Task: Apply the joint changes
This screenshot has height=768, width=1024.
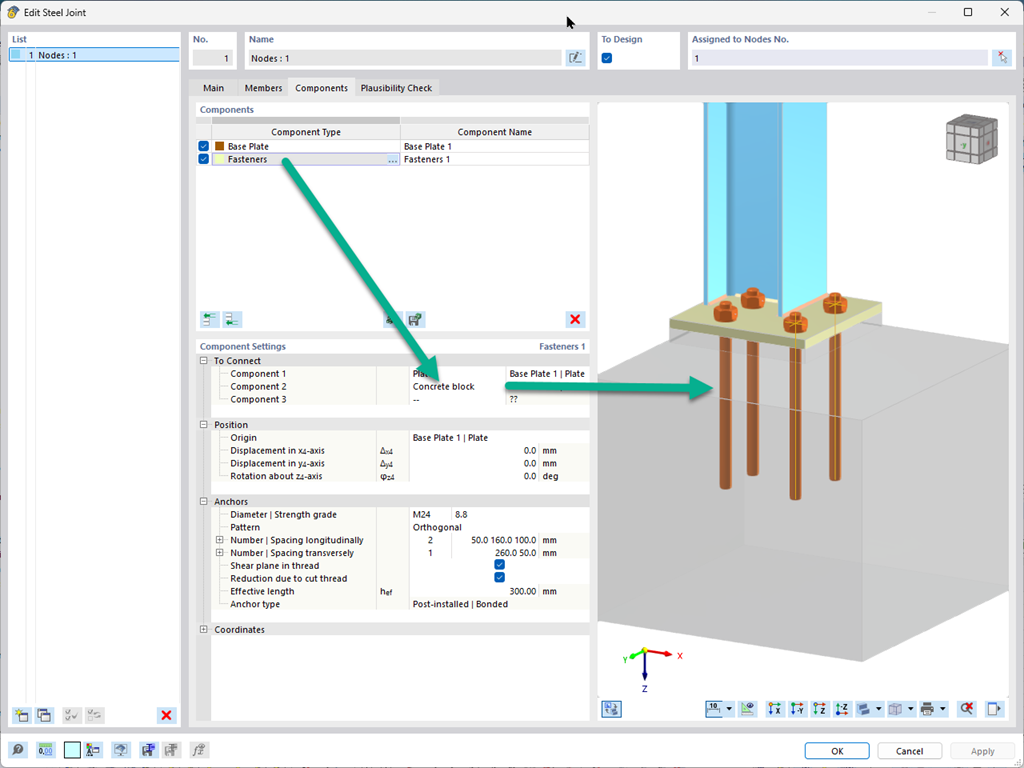Action: 982,750
